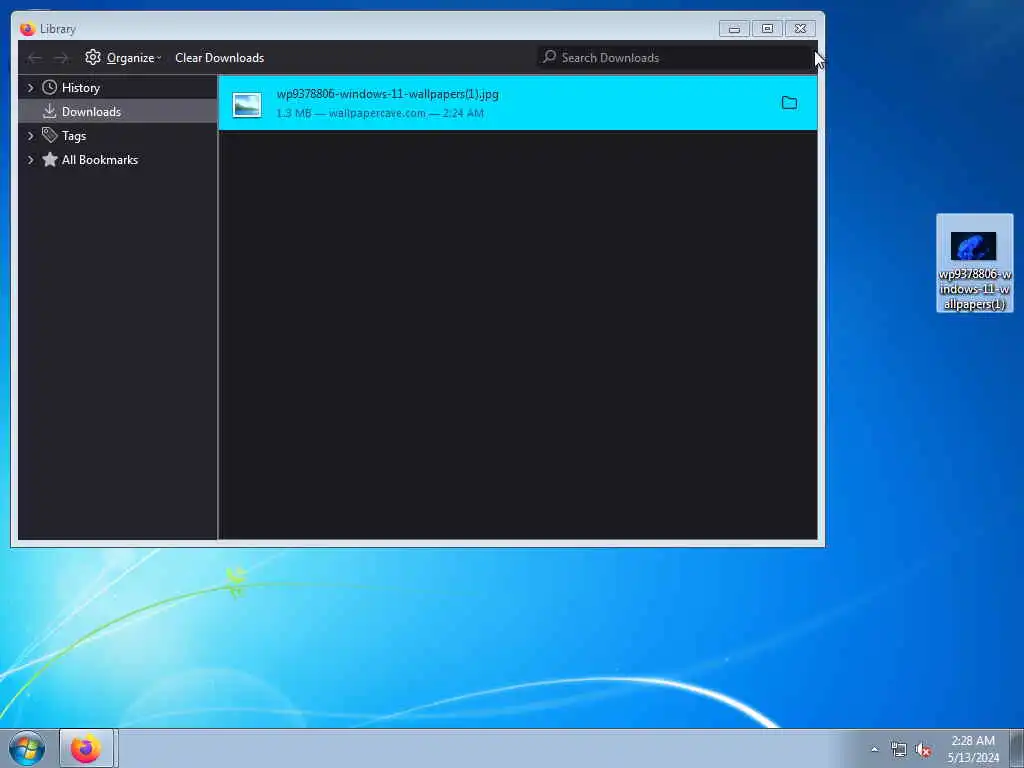The image size is (1024, 768).
Task: Click the taskbar clock showing 2:28 AM
Action: [x=973, y=749]
